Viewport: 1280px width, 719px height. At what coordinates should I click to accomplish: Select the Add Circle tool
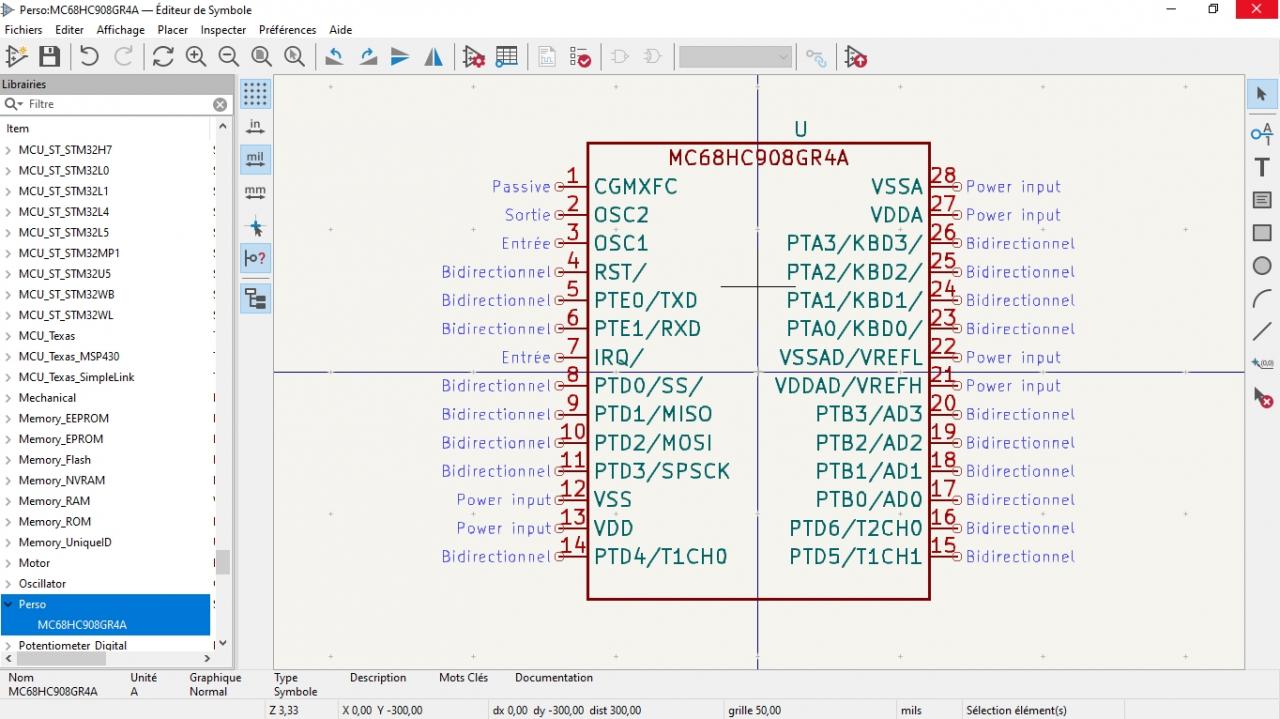coord(1262,266)
